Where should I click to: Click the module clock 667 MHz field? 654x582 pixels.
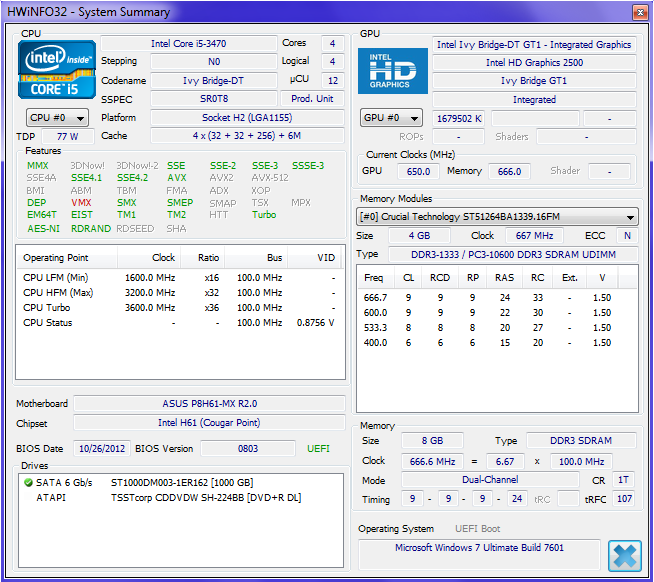(534, 236)
